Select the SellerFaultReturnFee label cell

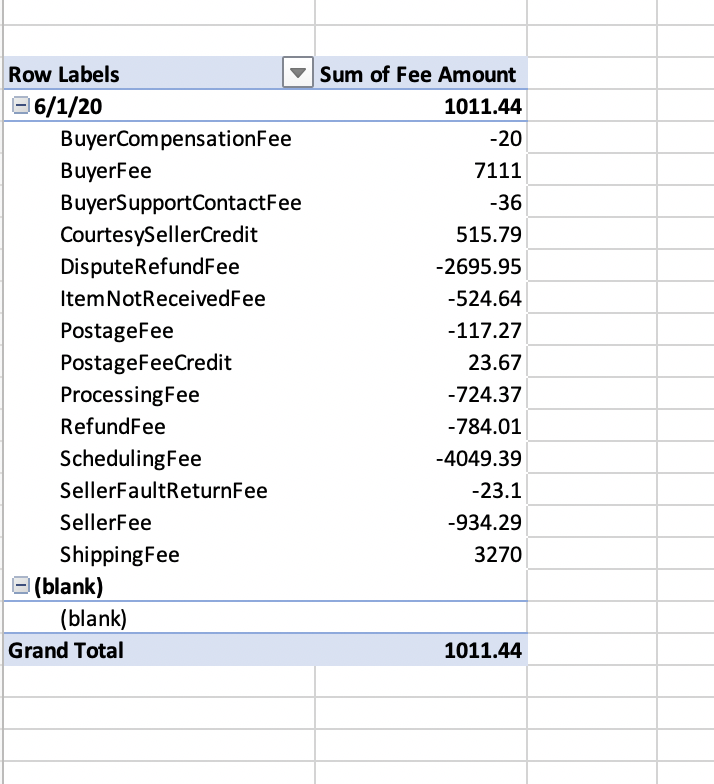click(x=163, y=491)
